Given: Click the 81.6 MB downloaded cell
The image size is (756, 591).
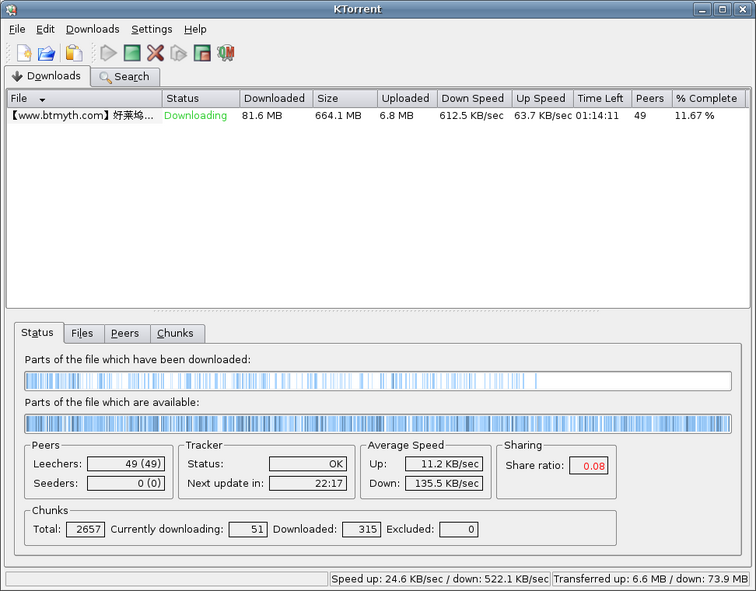Looking at the screenshot, I should coord(262,116).
